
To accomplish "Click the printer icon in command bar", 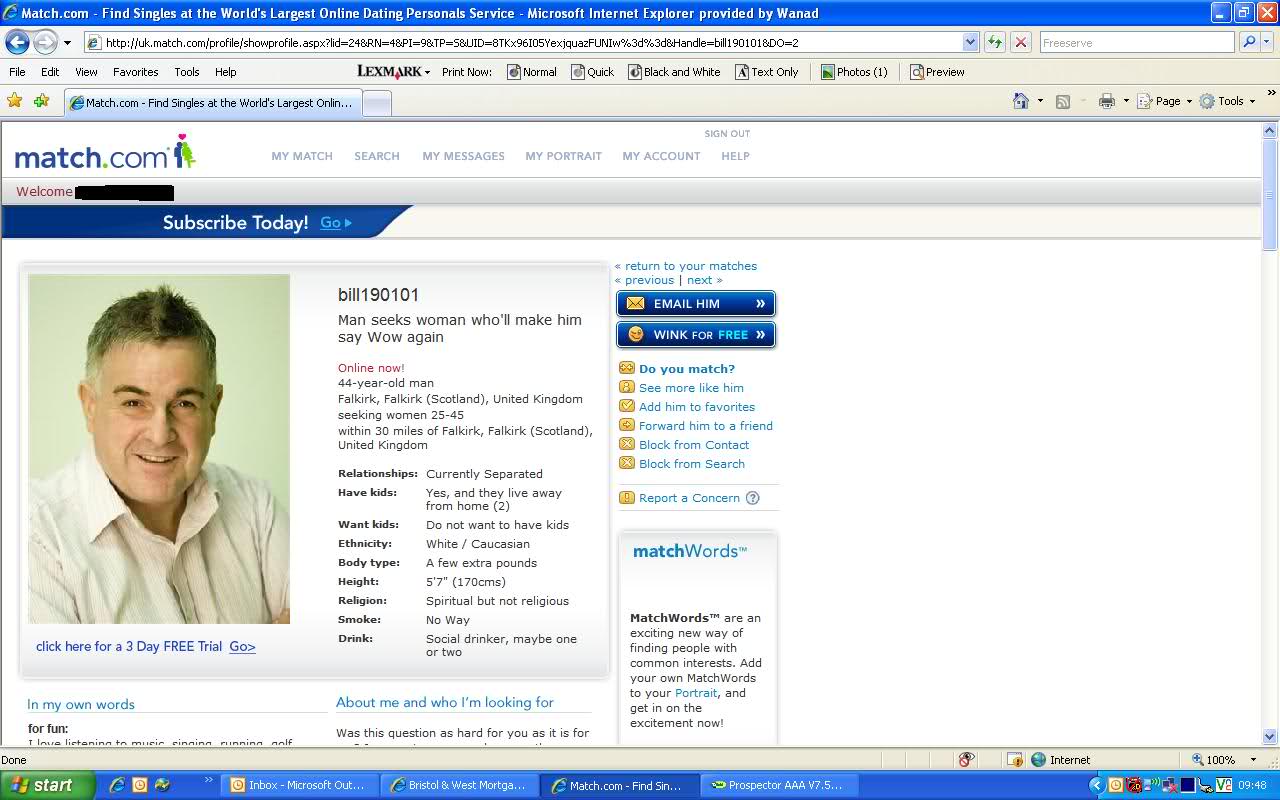I will tap(1106, 101).
